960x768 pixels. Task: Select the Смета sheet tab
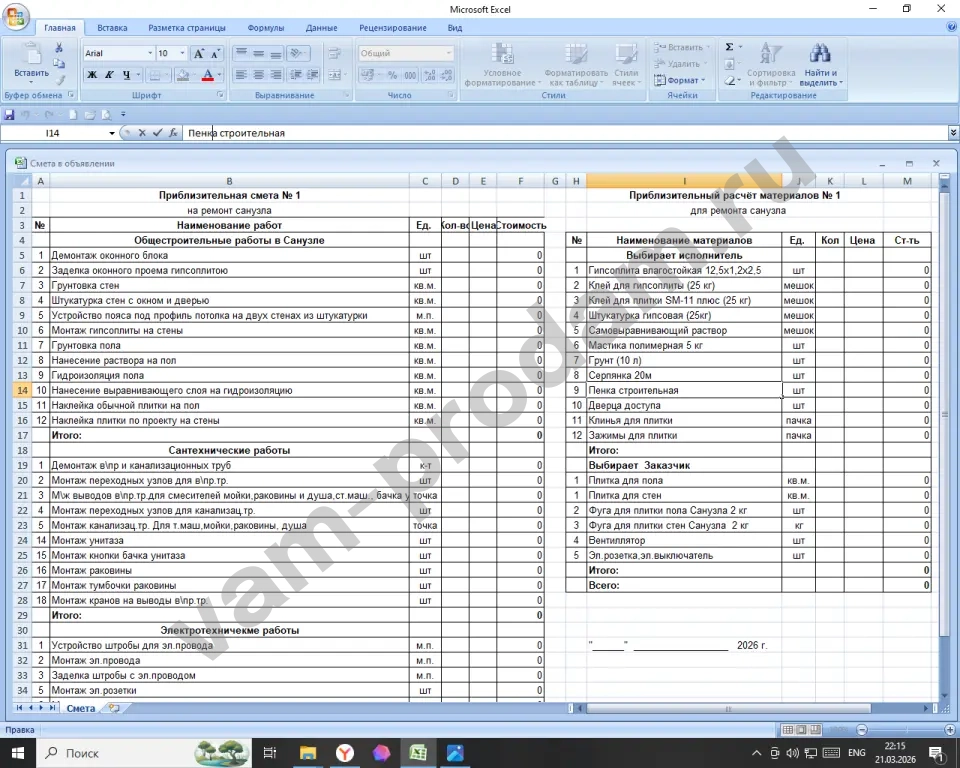coord(81,708)
